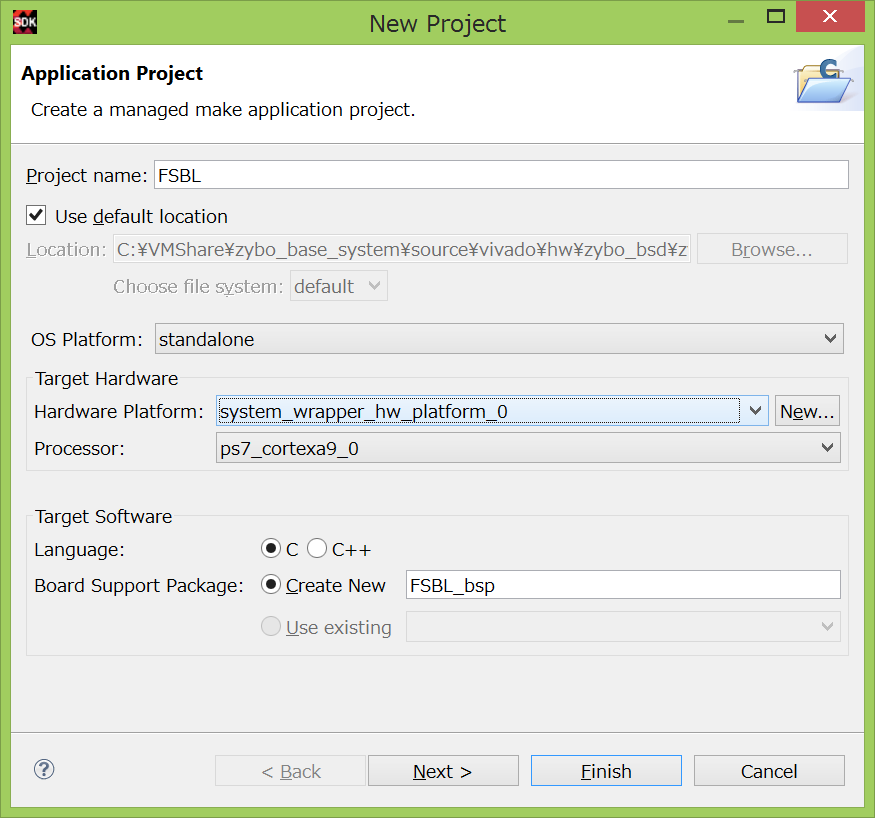The image size is (875, 818).
Task: Click 'Create a managed make application project.' text
Action: (x=223, y=110)
